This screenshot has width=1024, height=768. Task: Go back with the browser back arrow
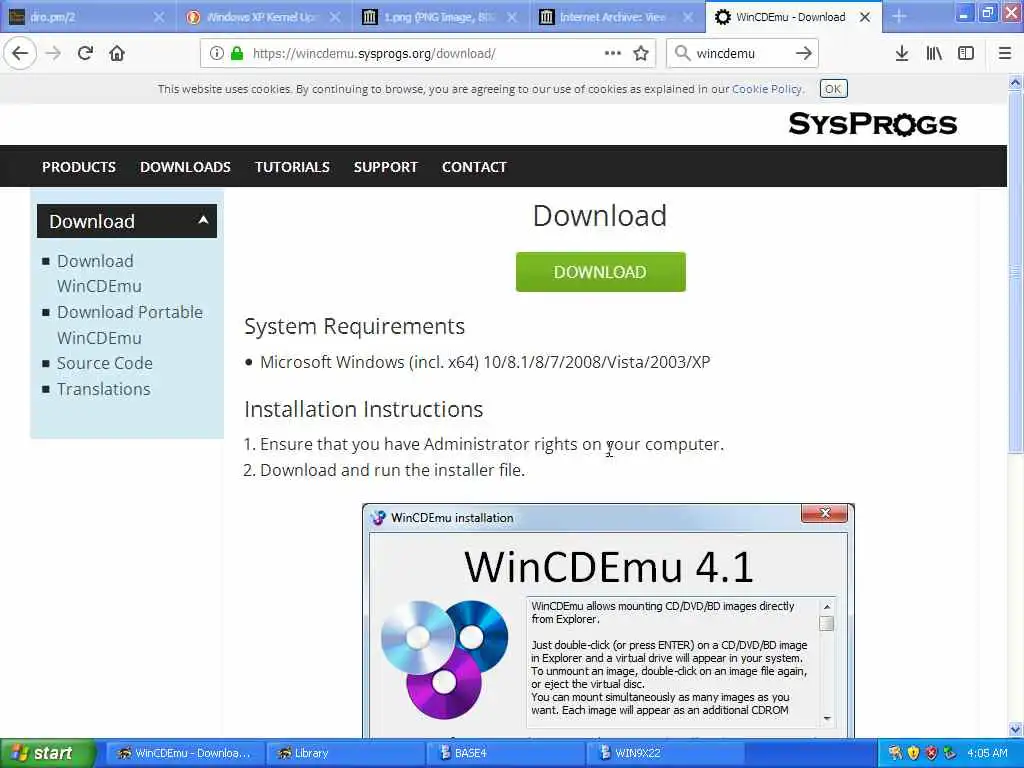tap(20, 54)
